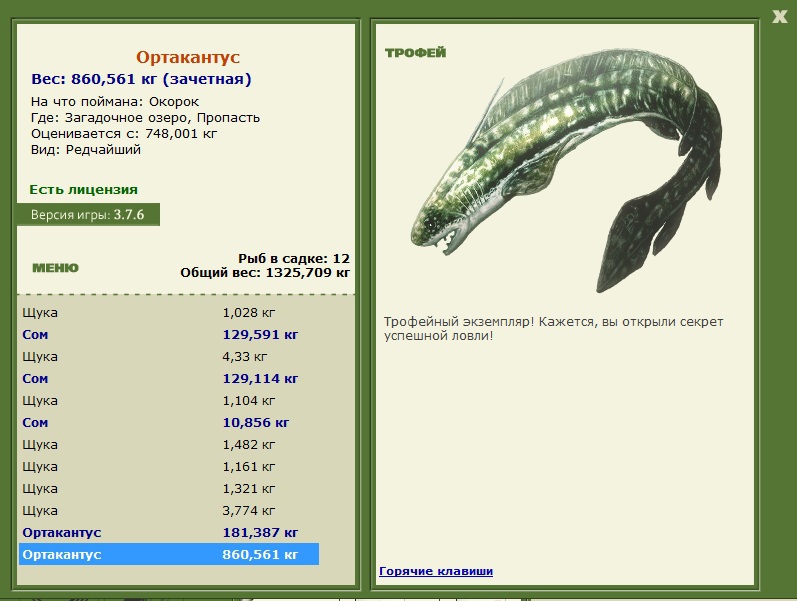Select the Щука 1,028 кг row

[169, 313]
